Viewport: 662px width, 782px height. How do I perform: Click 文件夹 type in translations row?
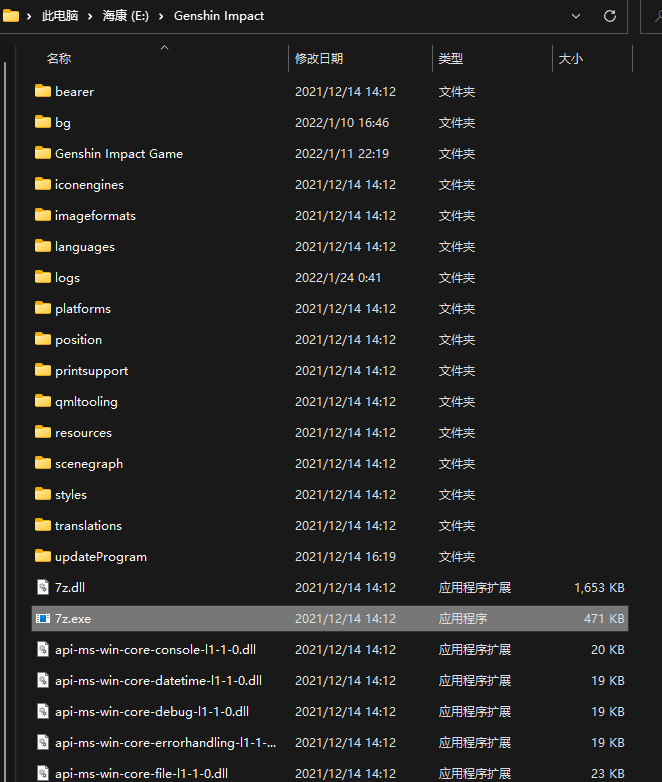tap(456, 526)
